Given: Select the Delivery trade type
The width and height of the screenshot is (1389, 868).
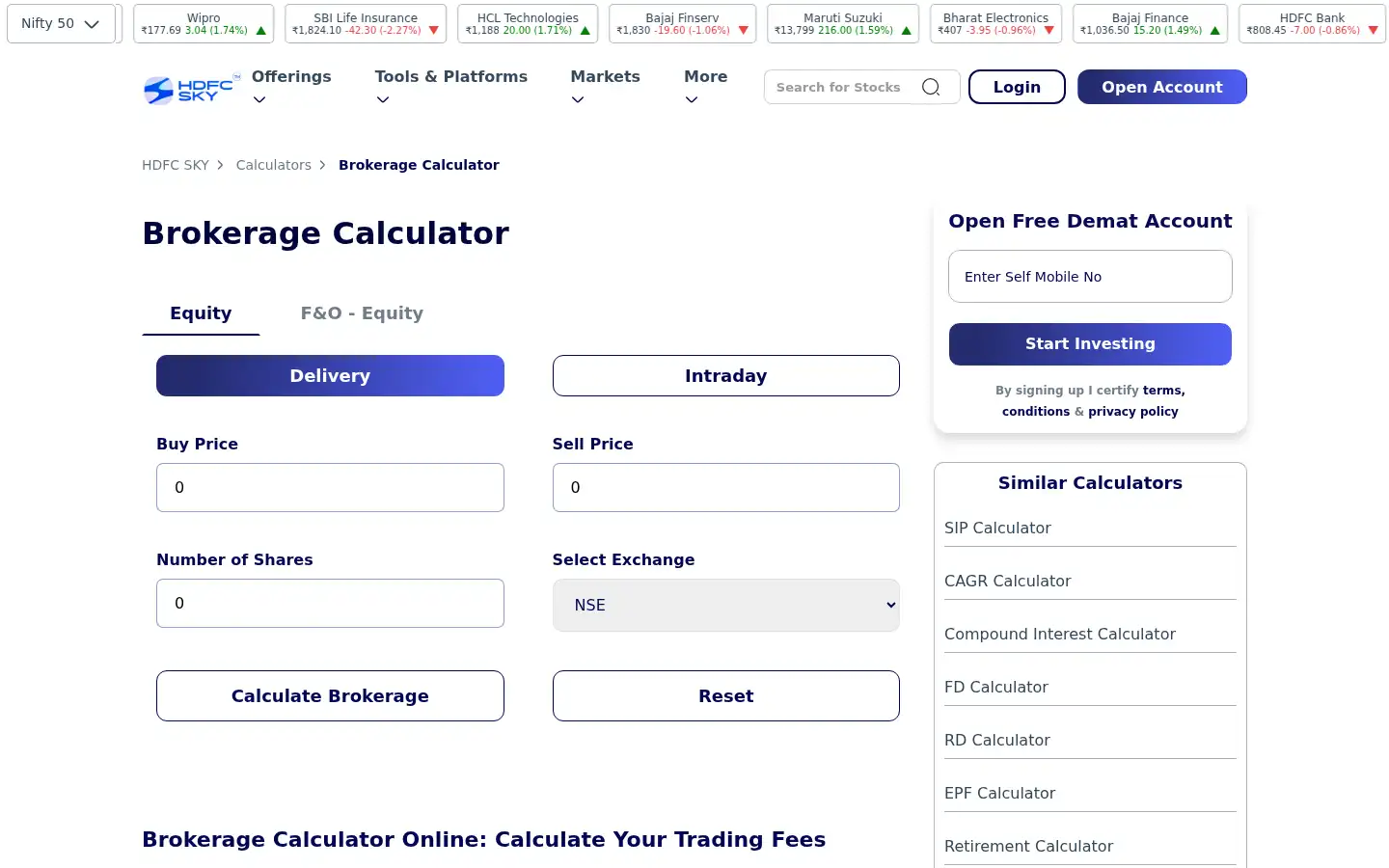Looking at the screenshot, I should (330, 376).
